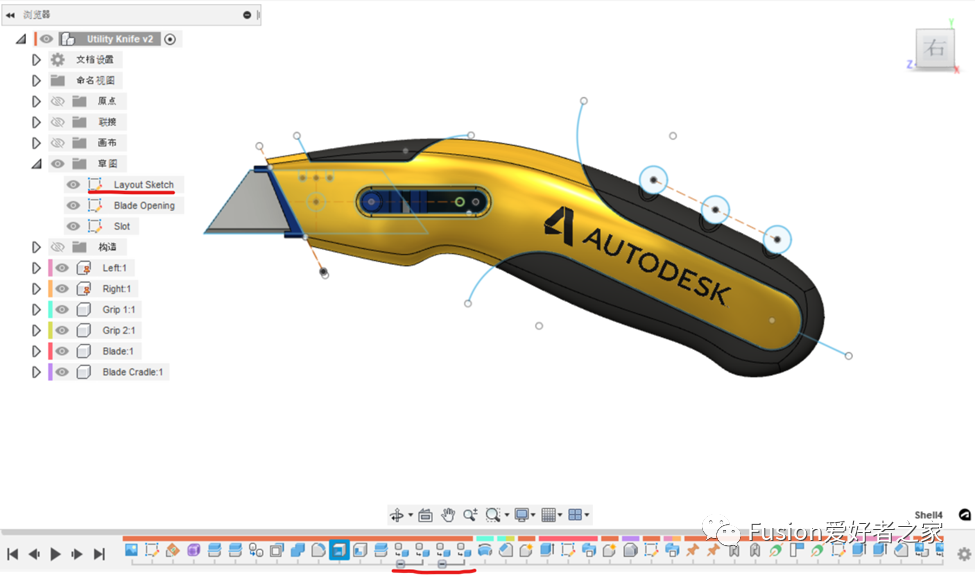Viewport: 975px width, 575px height.
Task: Open timeline settings gear icon
Action: click(x=964, y=554)
